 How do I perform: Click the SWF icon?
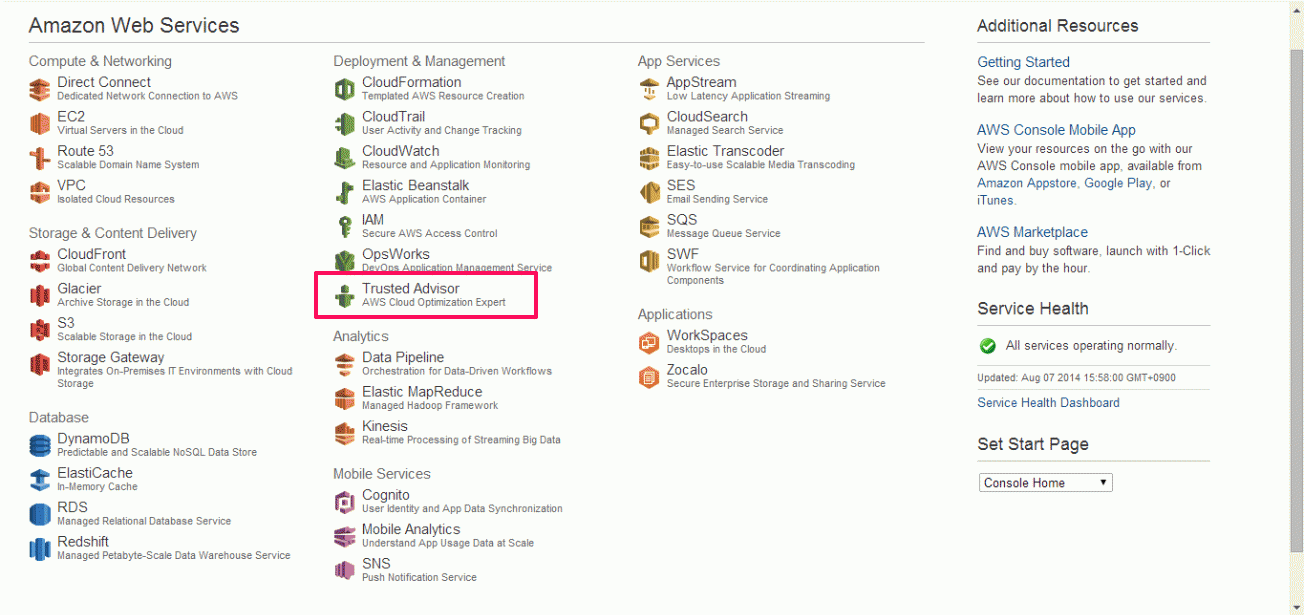pos(649,261)
